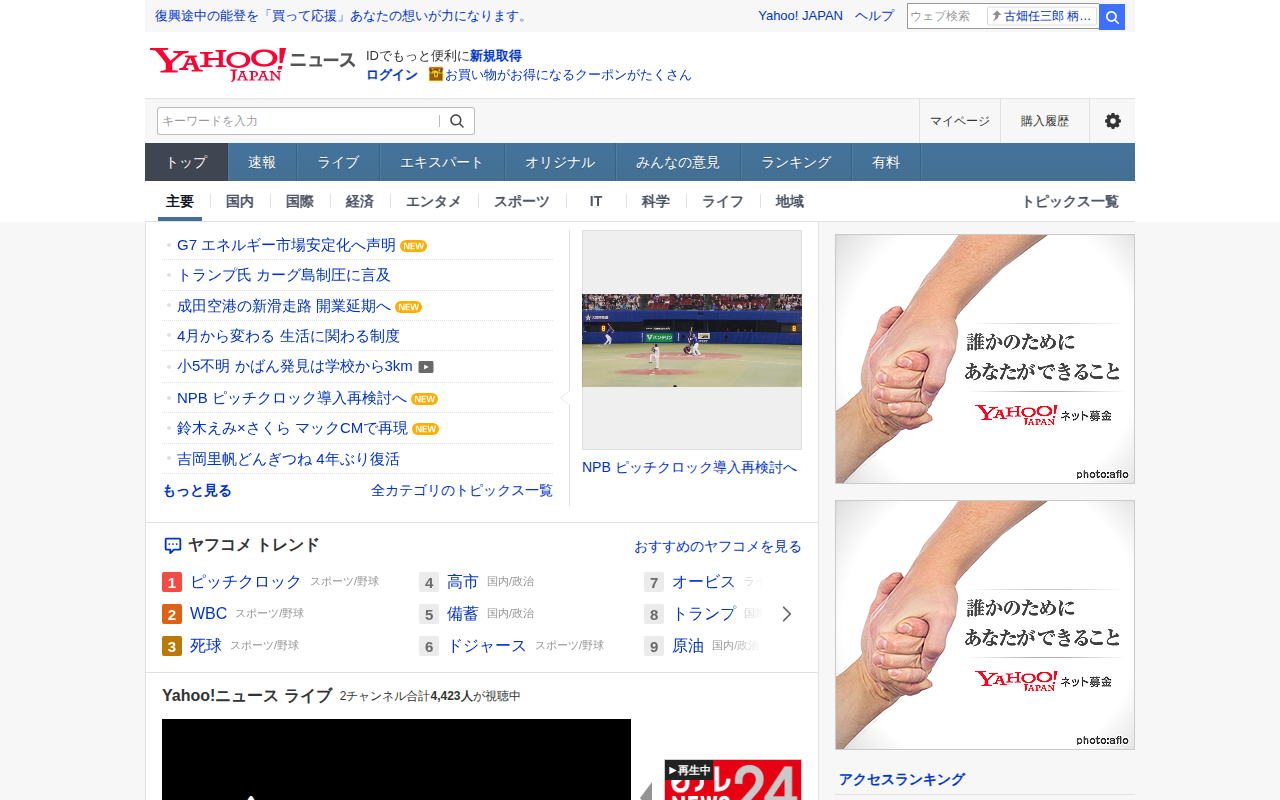Open the お買い物がお得になるクーポン link
The height and width of the screenshot is (800, 1280).
(568, 75)
